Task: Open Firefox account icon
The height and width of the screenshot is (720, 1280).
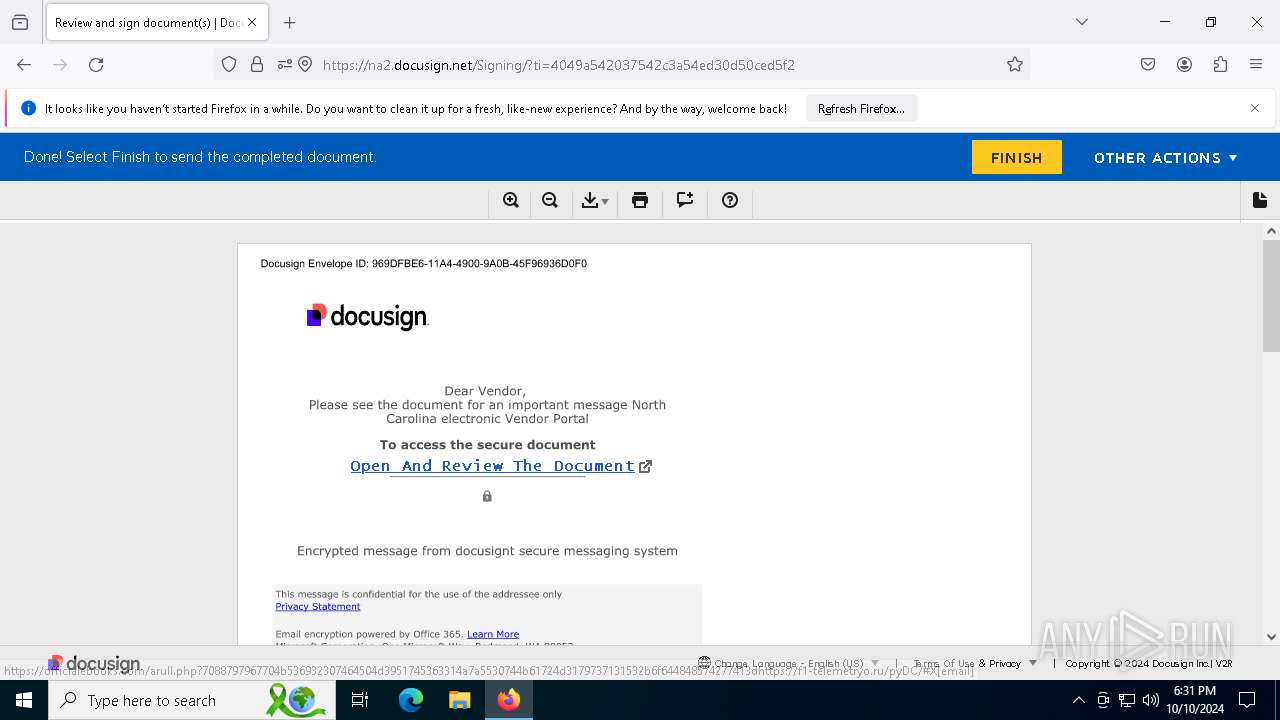Action: coord(1184,64)
